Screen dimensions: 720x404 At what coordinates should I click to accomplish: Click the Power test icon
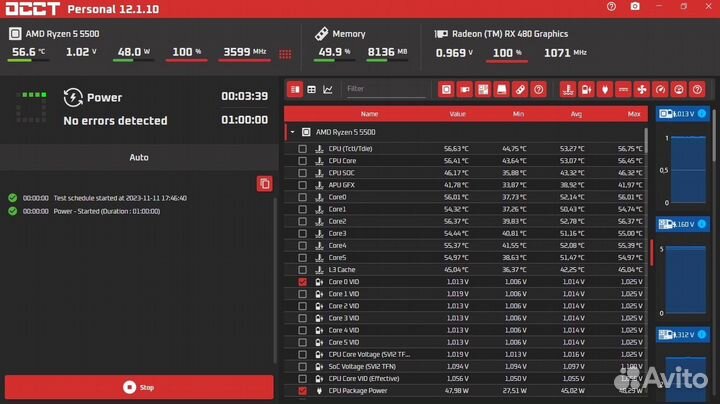click(x=73, y=97)
